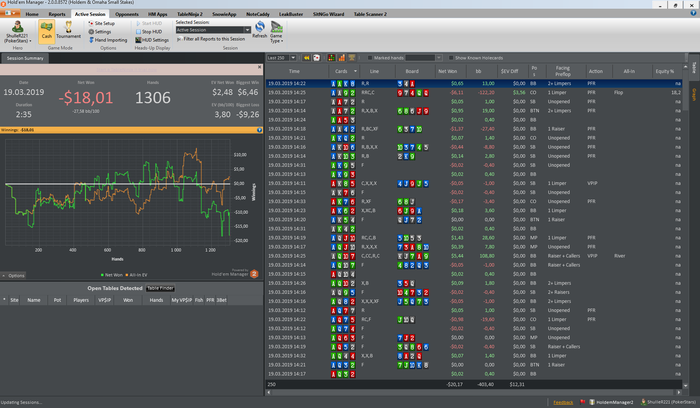This screenshot has width=700, height=408.
Task: Open HUD Settings
Action: pos(154,40)
